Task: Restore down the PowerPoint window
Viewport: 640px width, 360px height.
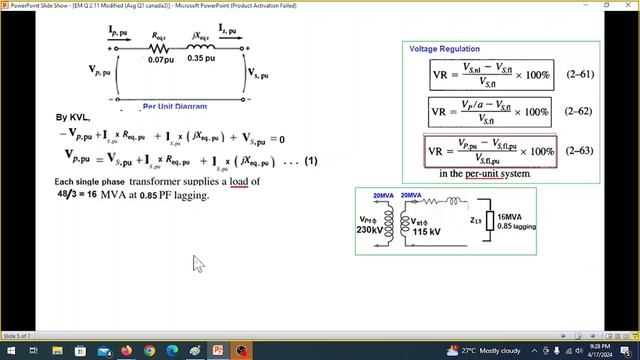Action: [607, 5]
